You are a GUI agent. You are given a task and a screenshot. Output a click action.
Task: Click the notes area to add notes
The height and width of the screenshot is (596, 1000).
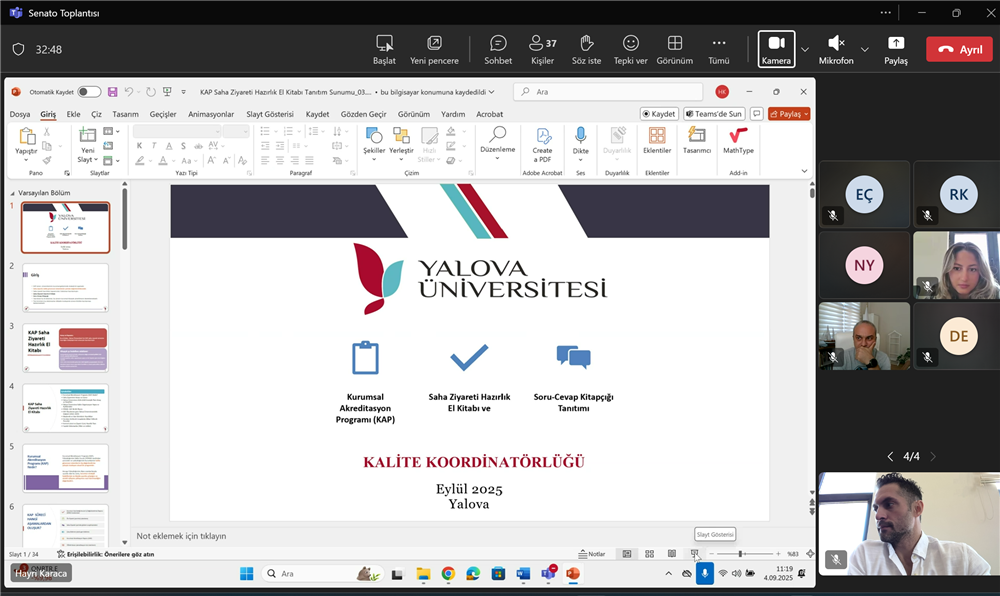[472, 536]
